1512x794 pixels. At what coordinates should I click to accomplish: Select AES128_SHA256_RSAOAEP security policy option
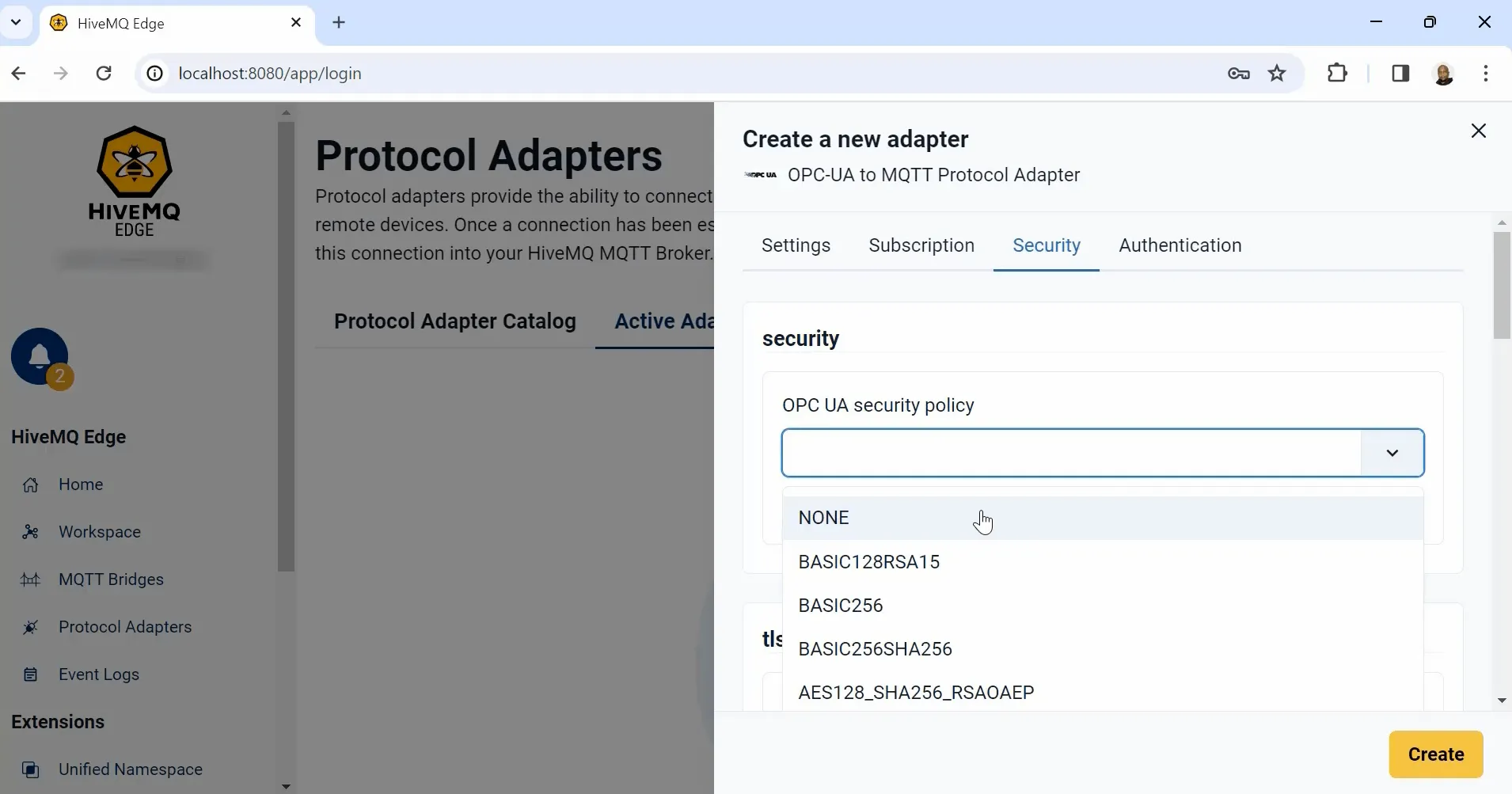(1103, 693)
